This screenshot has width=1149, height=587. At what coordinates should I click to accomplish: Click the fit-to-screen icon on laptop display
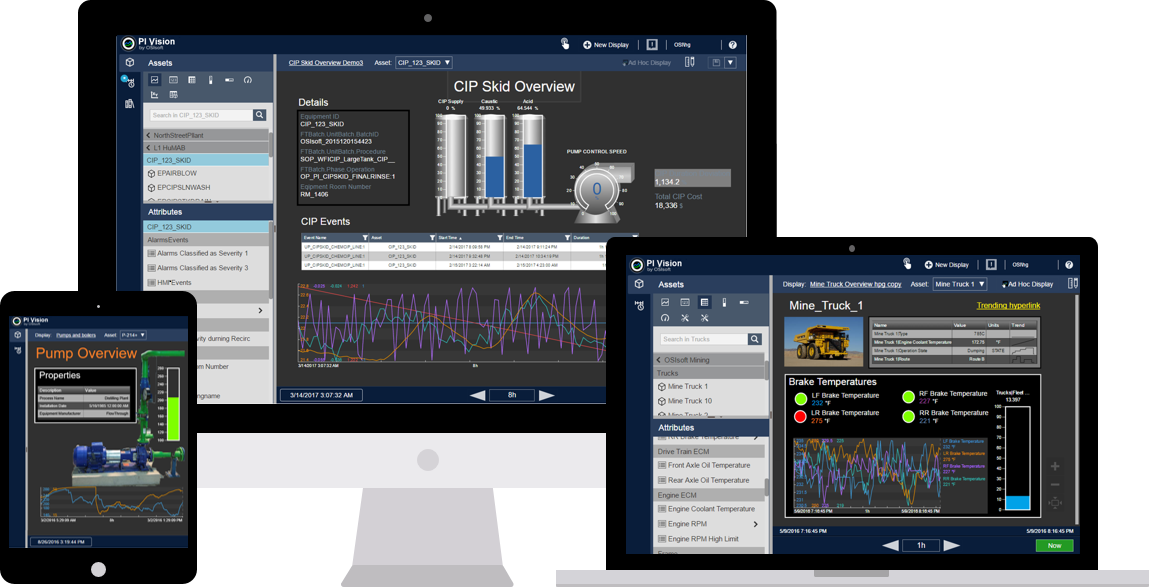1055,503
